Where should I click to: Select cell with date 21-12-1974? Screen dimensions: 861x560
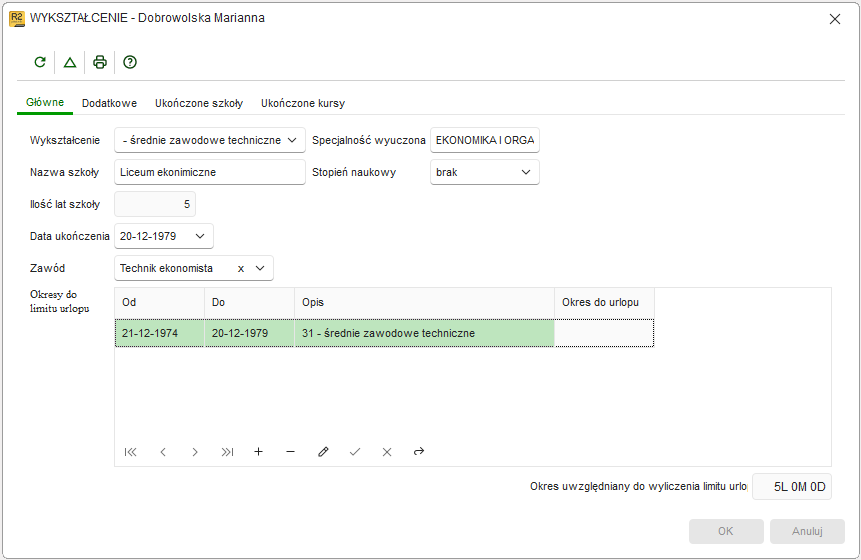click(x=159, y=333)
